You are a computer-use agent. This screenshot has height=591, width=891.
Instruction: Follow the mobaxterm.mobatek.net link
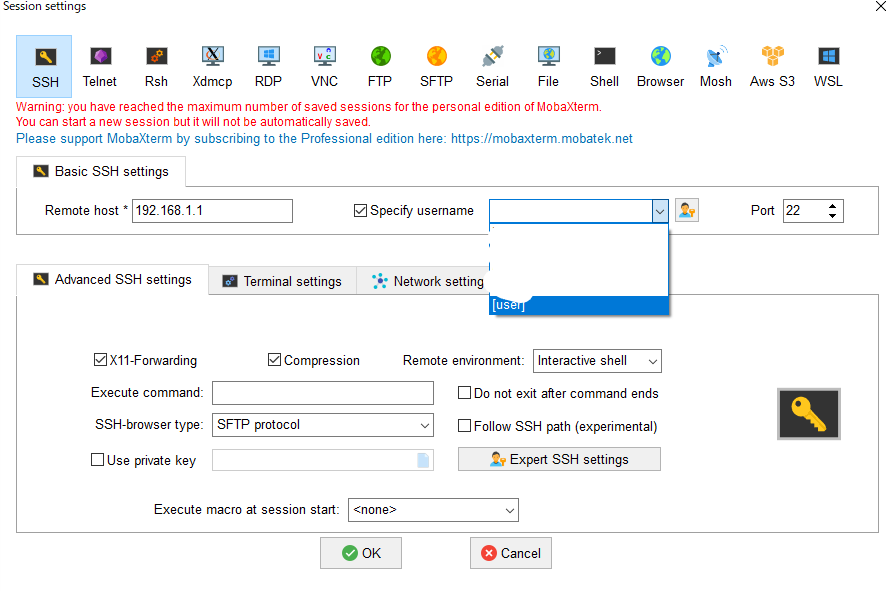point(542,139)
